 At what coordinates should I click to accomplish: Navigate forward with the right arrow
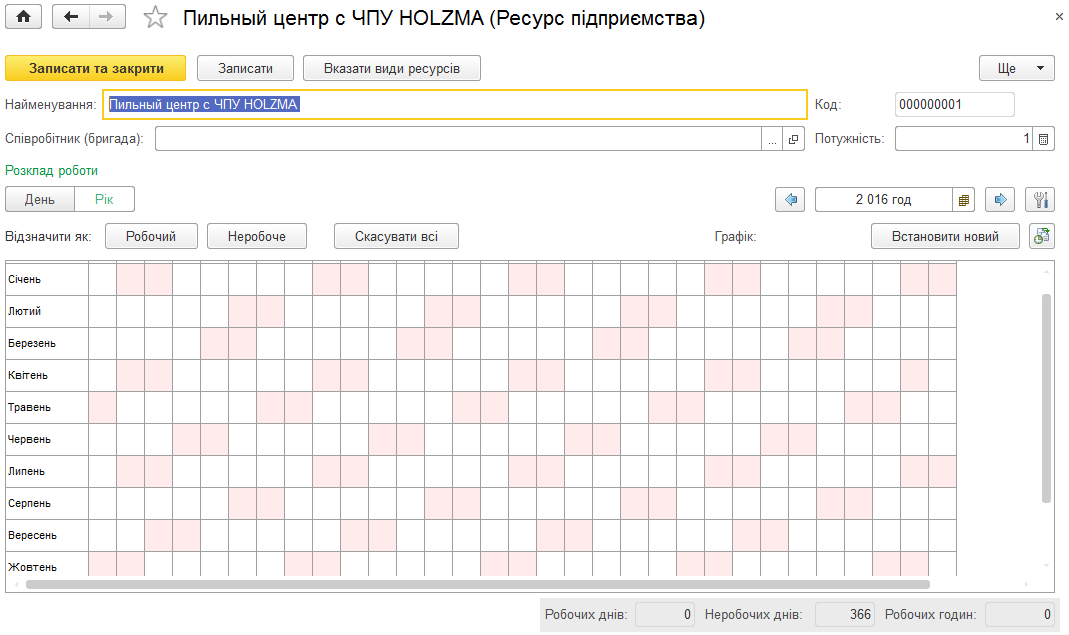point(106,17)
